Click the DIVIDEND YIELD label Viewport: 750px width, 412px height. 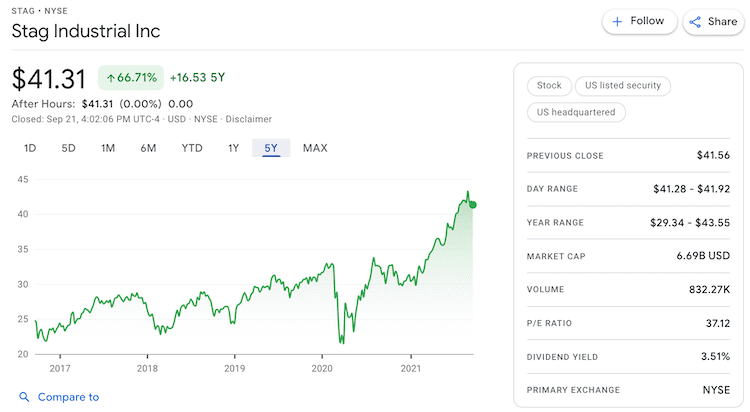click(x=562, y=357)
